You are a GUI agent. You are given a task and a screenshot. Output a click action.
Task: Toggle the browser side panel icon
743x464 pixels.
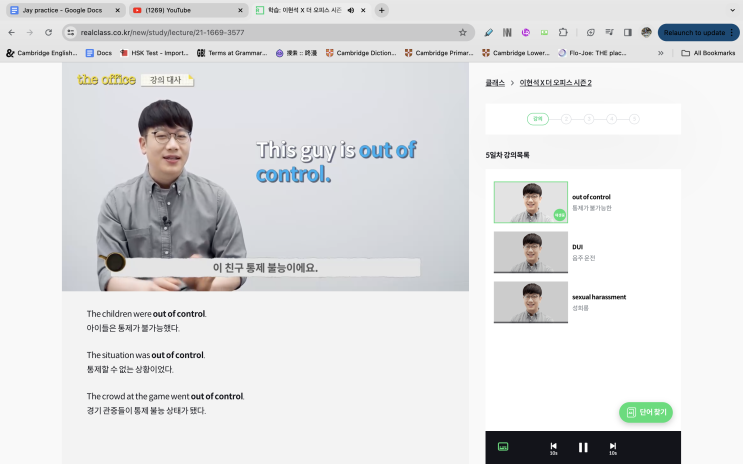click(x=628, y=32)
